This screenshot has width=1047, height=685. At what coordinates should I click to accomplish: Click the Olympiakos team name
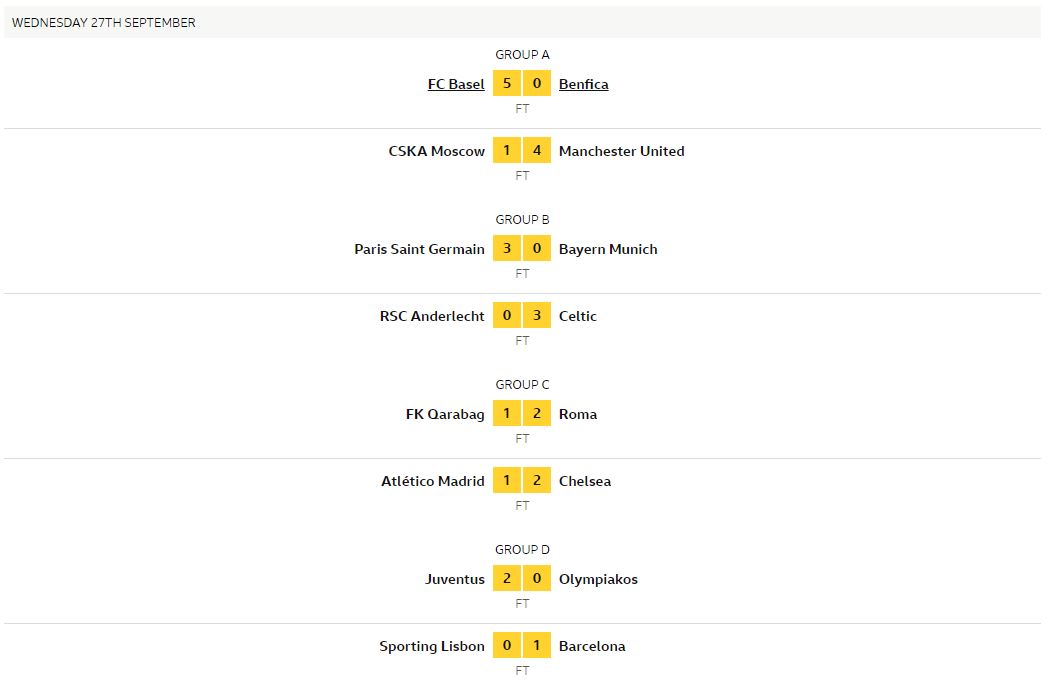click(598, 579)
